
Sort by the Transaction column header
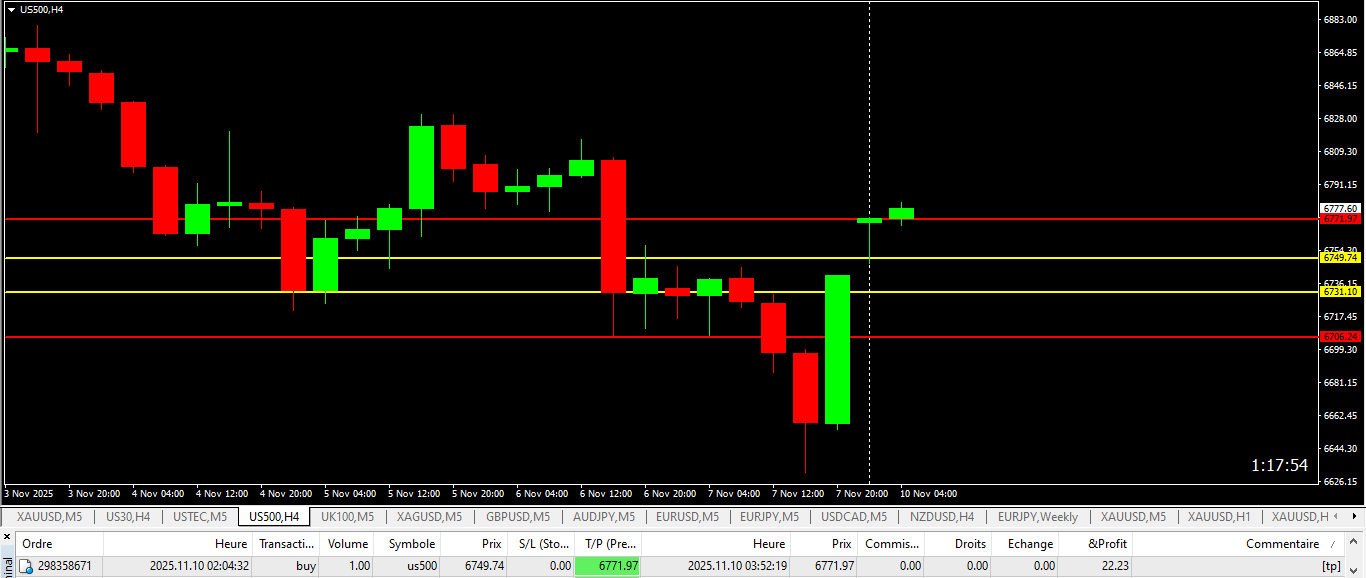click(285, 544)
